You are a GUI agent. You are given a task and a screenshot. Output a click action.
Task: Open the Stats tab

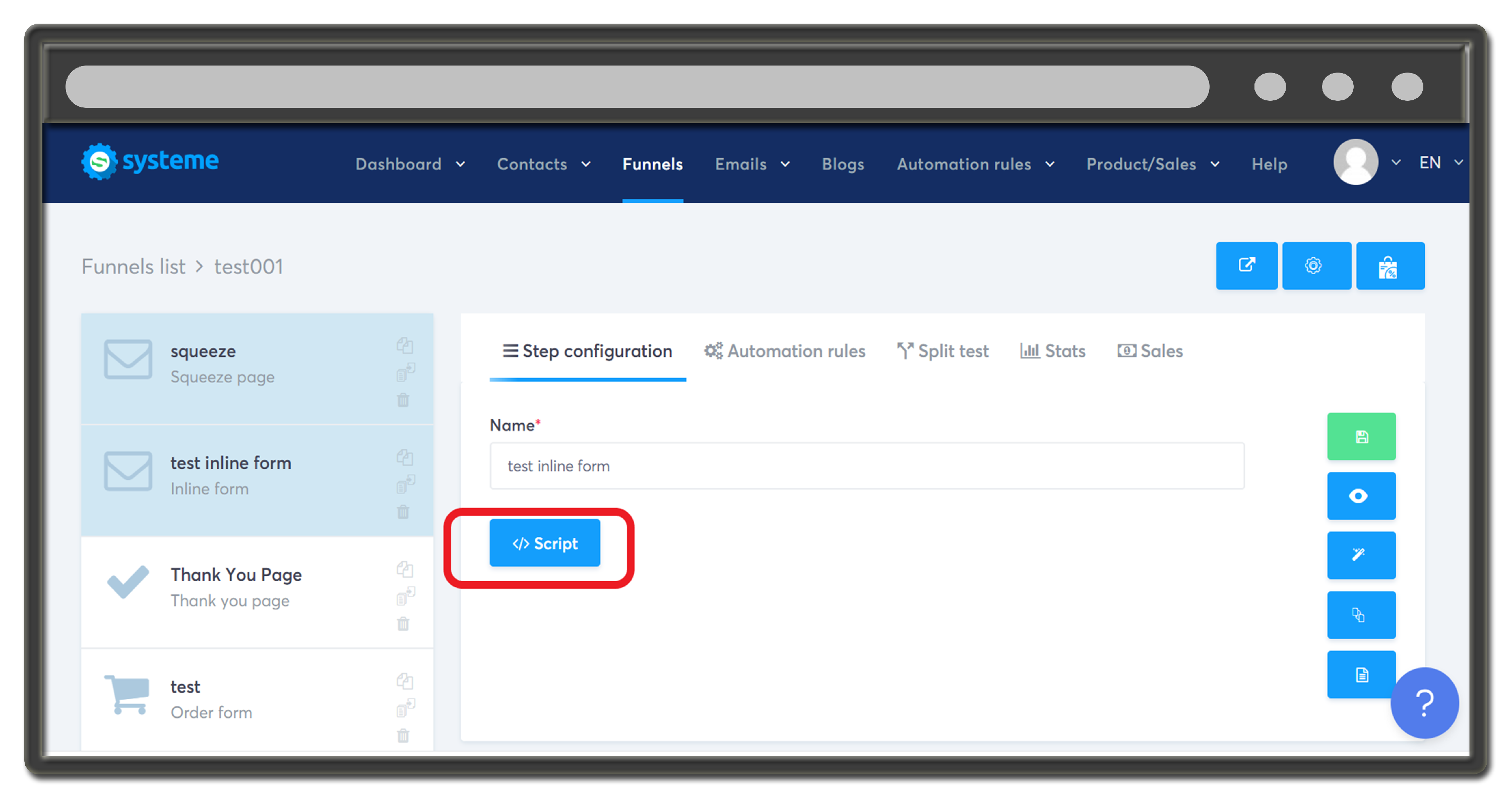tap(1052, 350)
